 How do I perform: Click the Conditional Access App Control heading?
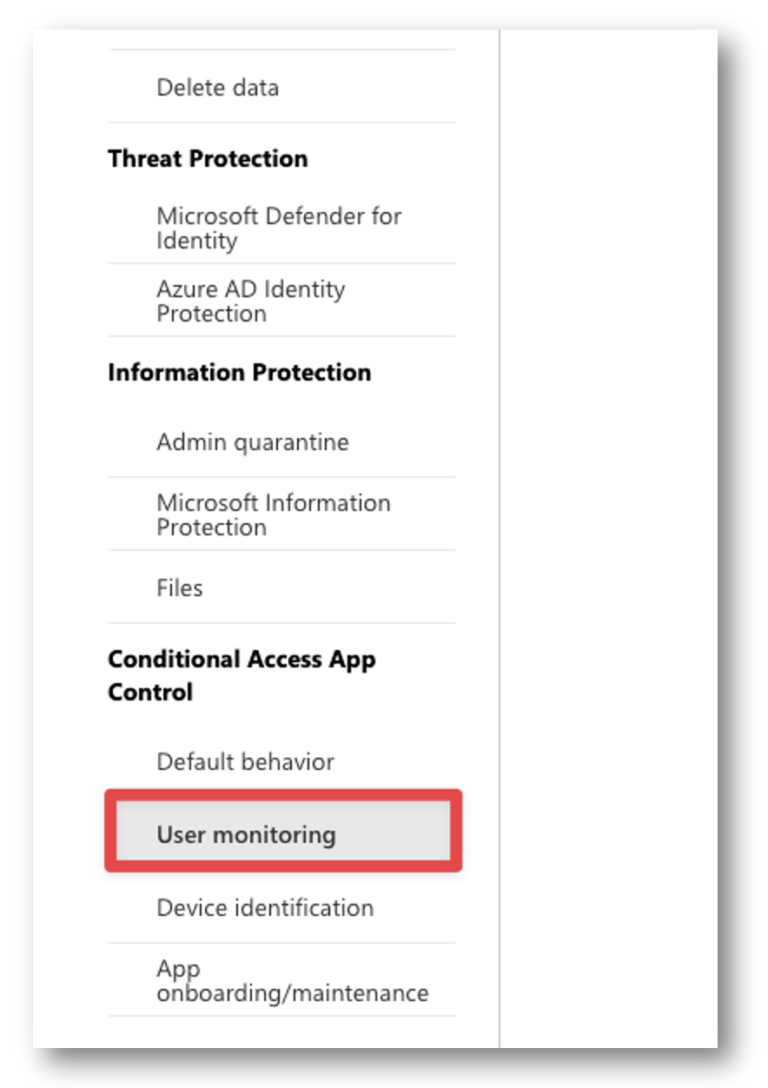click(x=241, y=675)
